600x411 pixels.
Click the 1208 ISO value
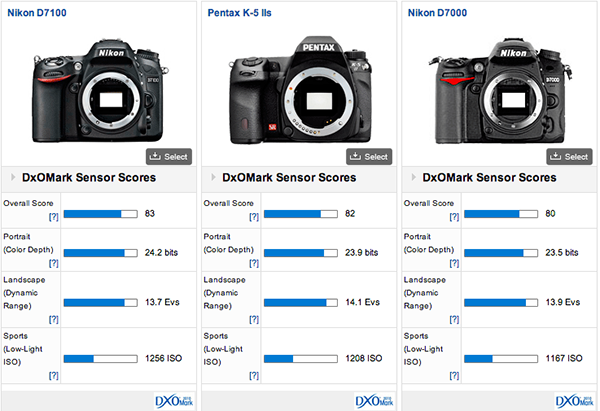click(x=364, y=359)
